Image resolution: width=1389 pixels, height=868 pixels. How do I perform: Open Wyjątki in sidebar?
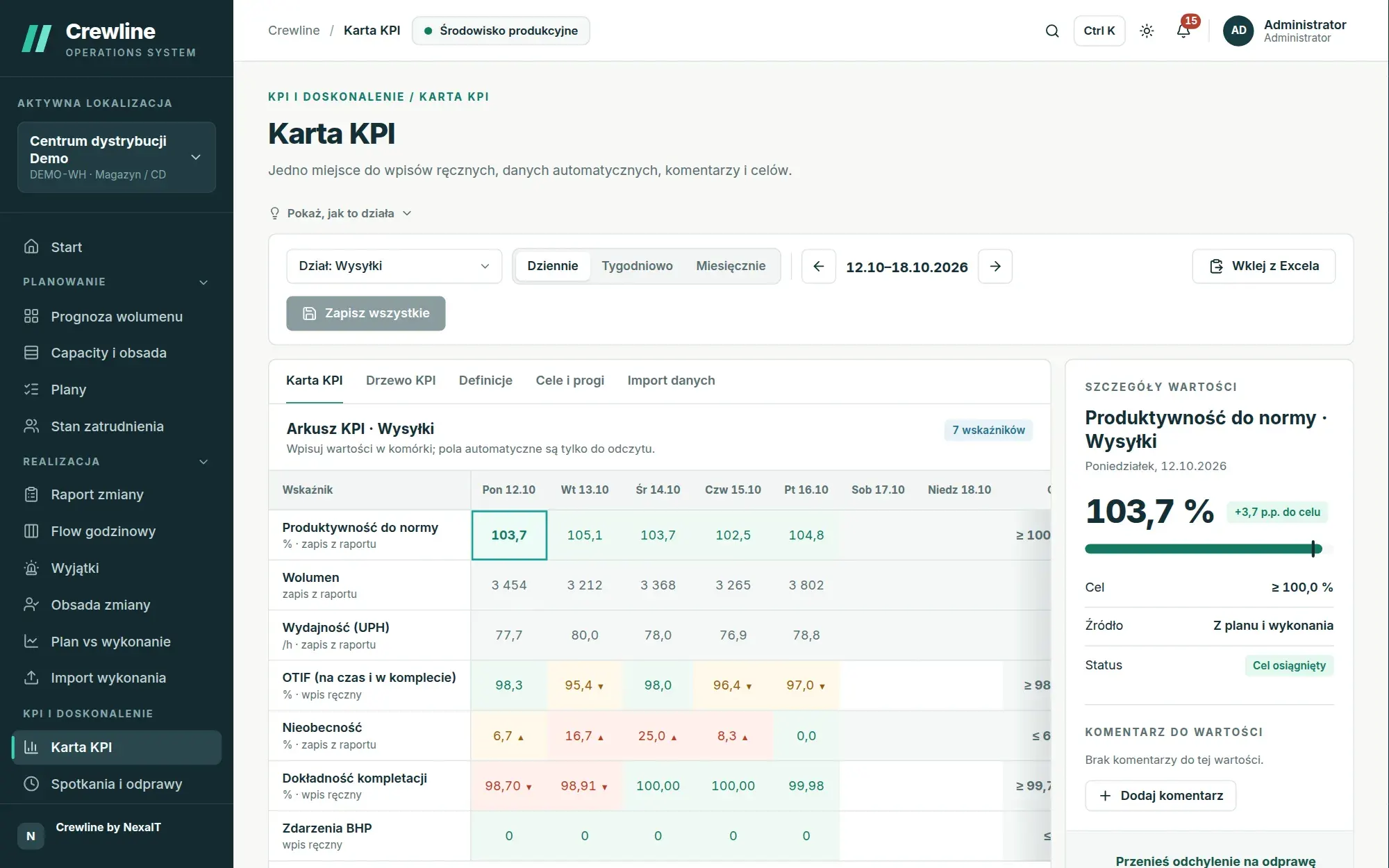point(117,568)
